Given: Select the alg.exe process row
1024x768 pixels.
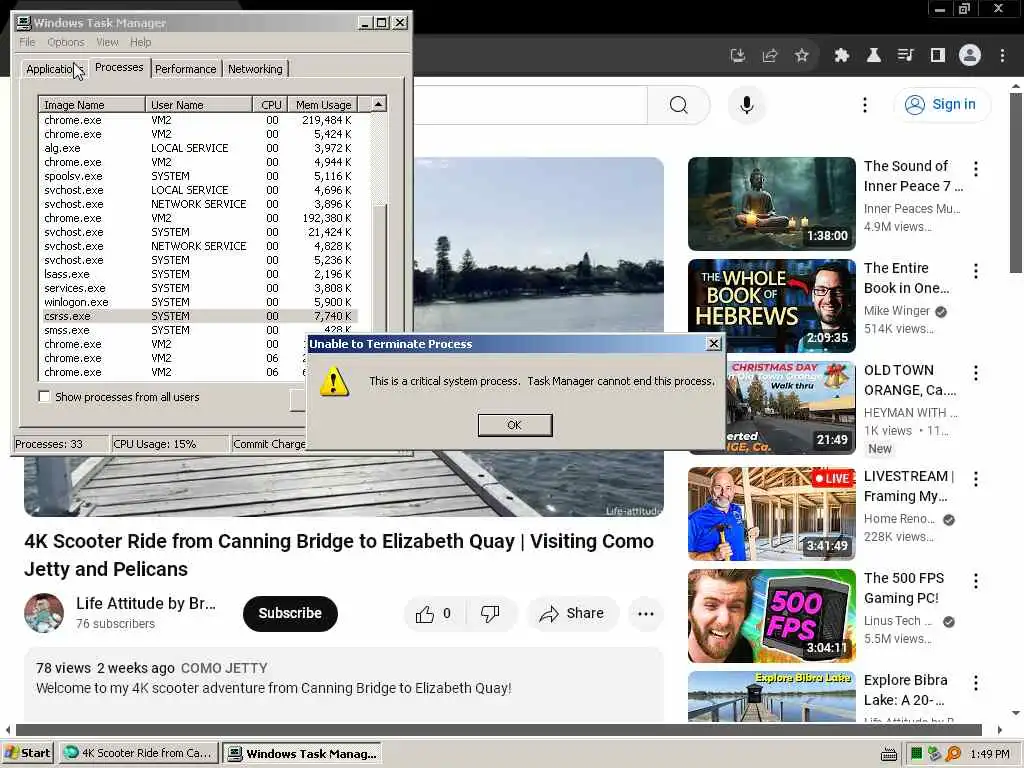Looking at the screenshot, I should [x=199, y=148].
